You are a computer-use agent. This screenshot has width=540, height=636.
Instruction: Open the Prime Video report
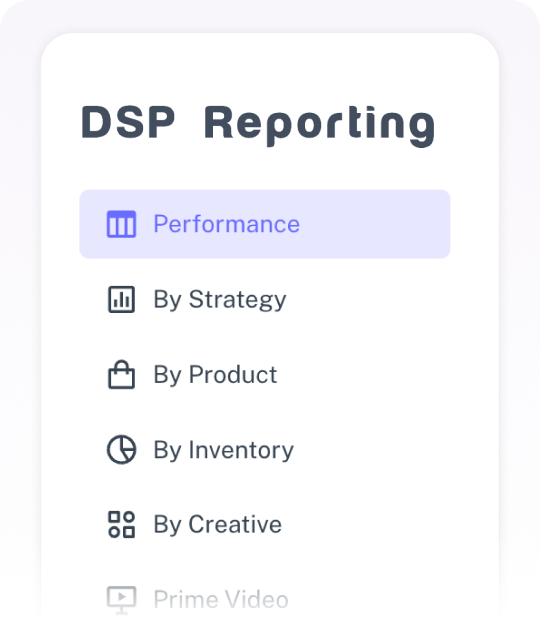pos(265,599)
